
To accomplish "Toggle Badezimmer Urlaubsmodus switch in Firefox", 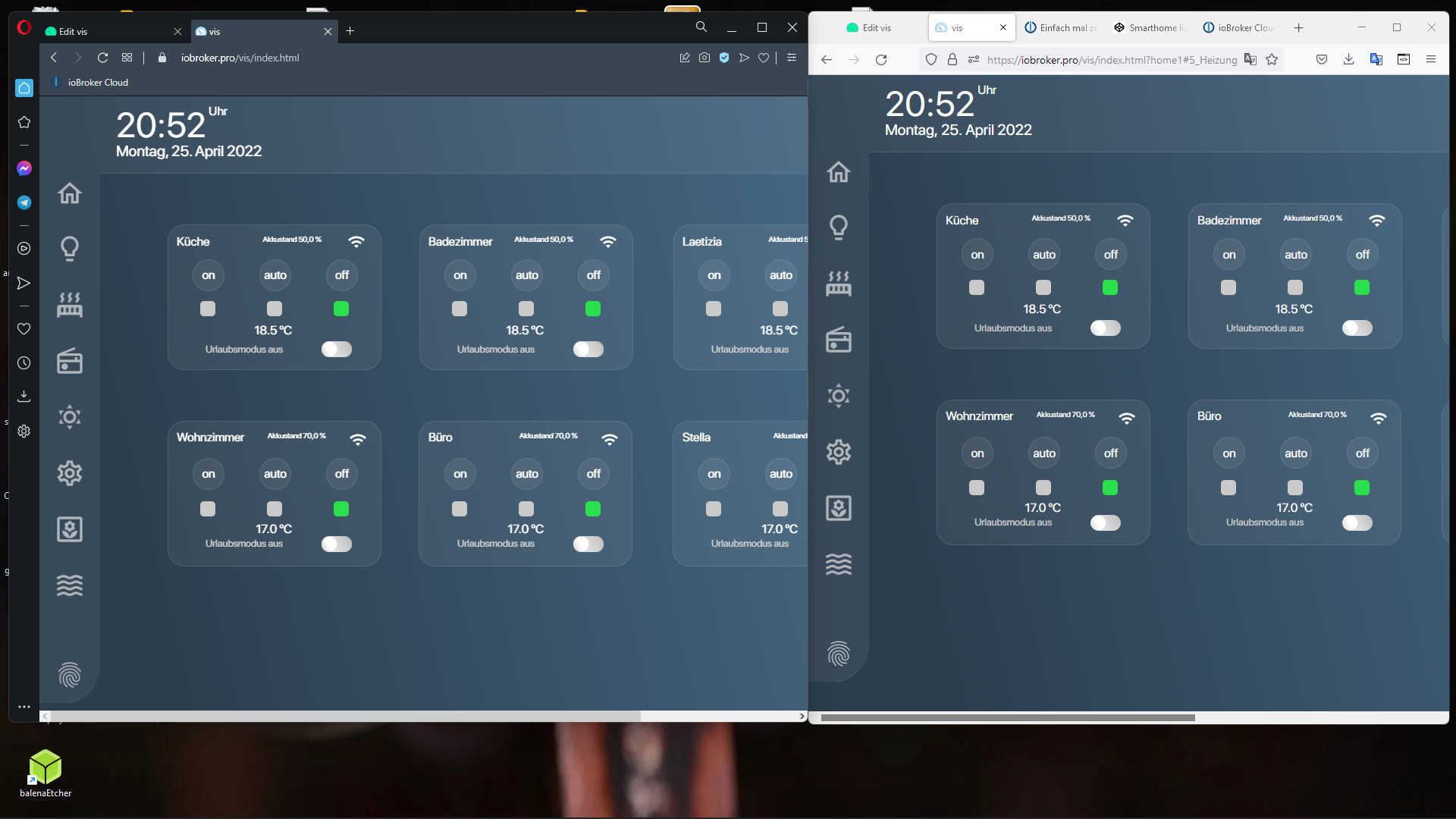I will pos(1357,328).
